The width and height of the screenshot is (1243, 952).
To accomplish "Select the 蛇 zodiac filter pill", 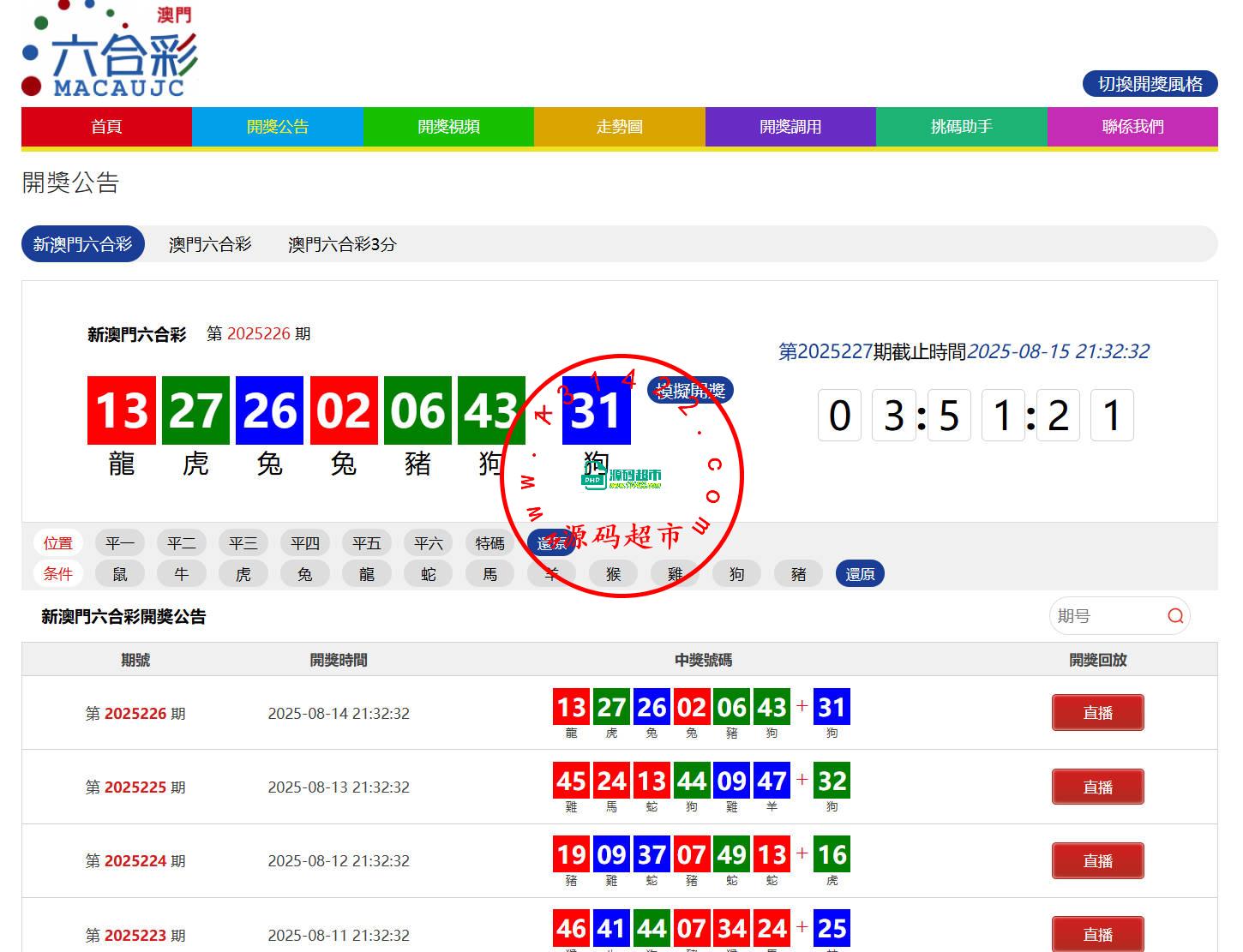I will [x=429, y=574].
